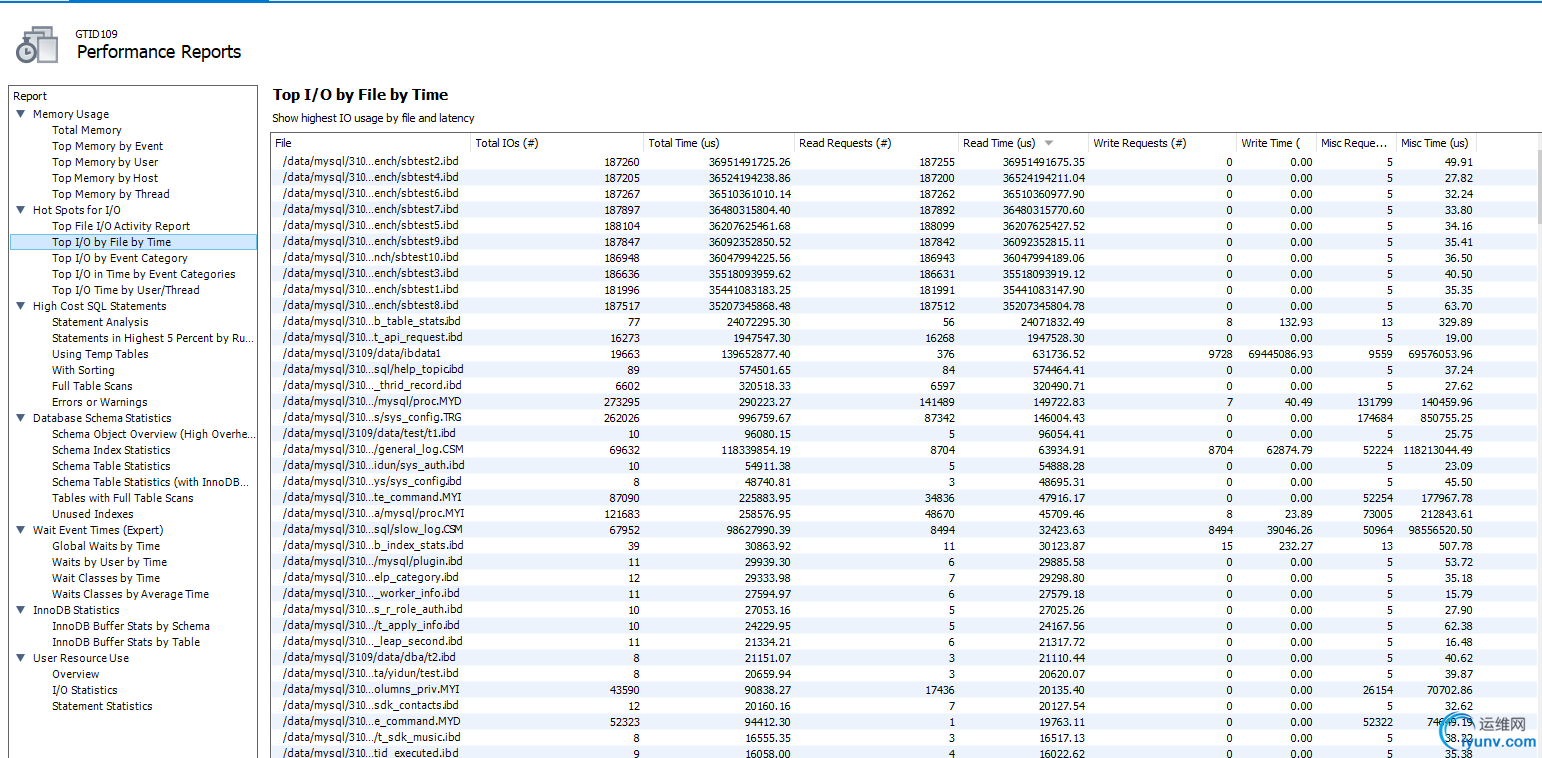Image resolution: width=1542 pixels, height=758 pixels.
Task: Open Schema Table Statistics report
Action: click(111, 466)
